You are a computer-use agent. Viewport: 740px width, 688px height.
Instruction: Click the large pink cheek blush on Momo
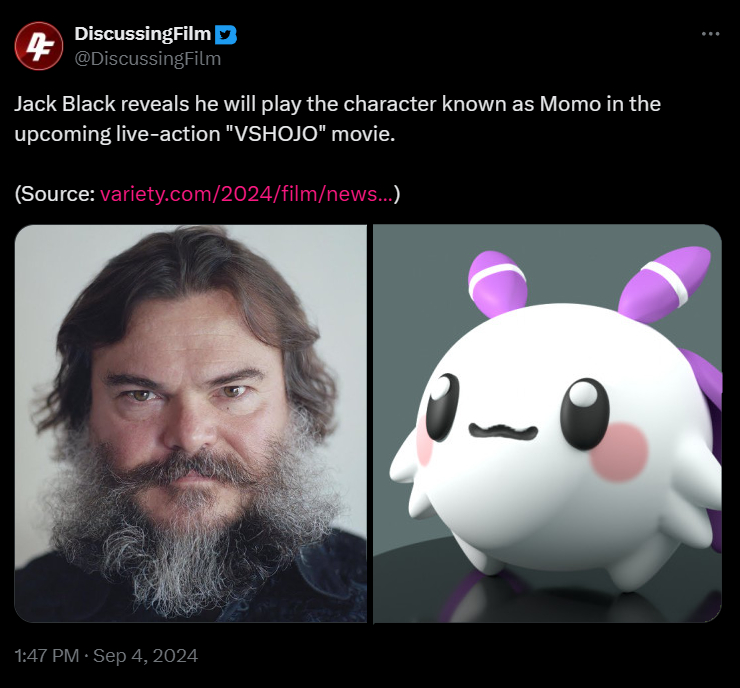click(619, 452)
